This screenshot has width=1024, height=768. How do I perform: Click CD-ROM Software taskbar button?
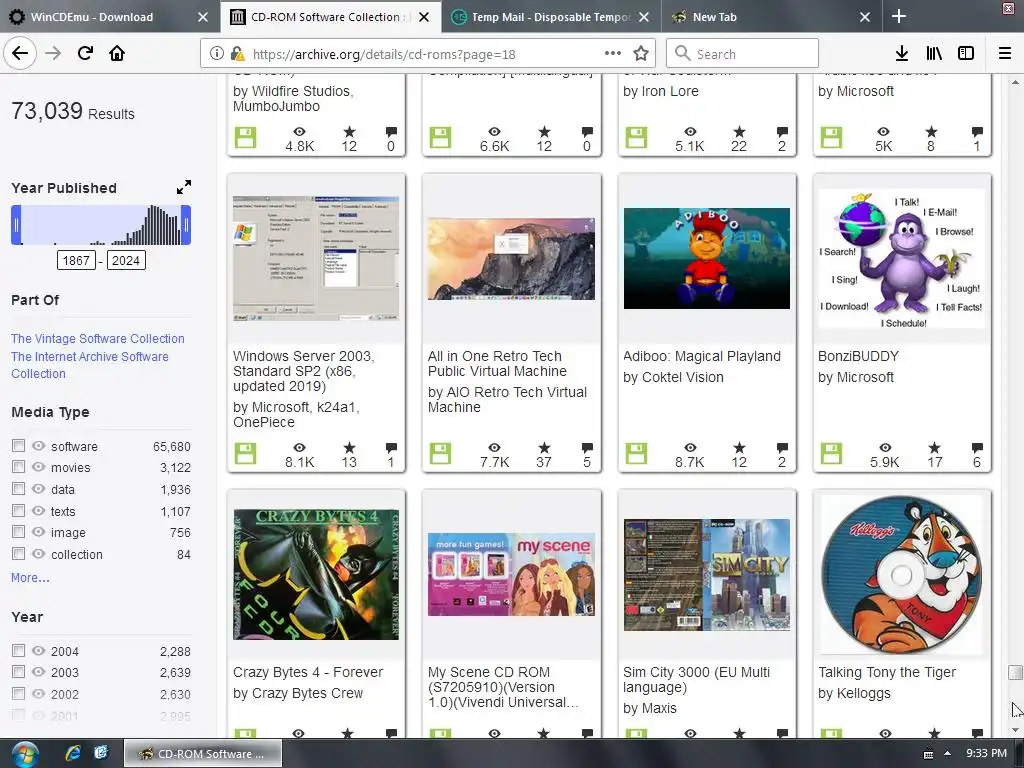[203, 754]
